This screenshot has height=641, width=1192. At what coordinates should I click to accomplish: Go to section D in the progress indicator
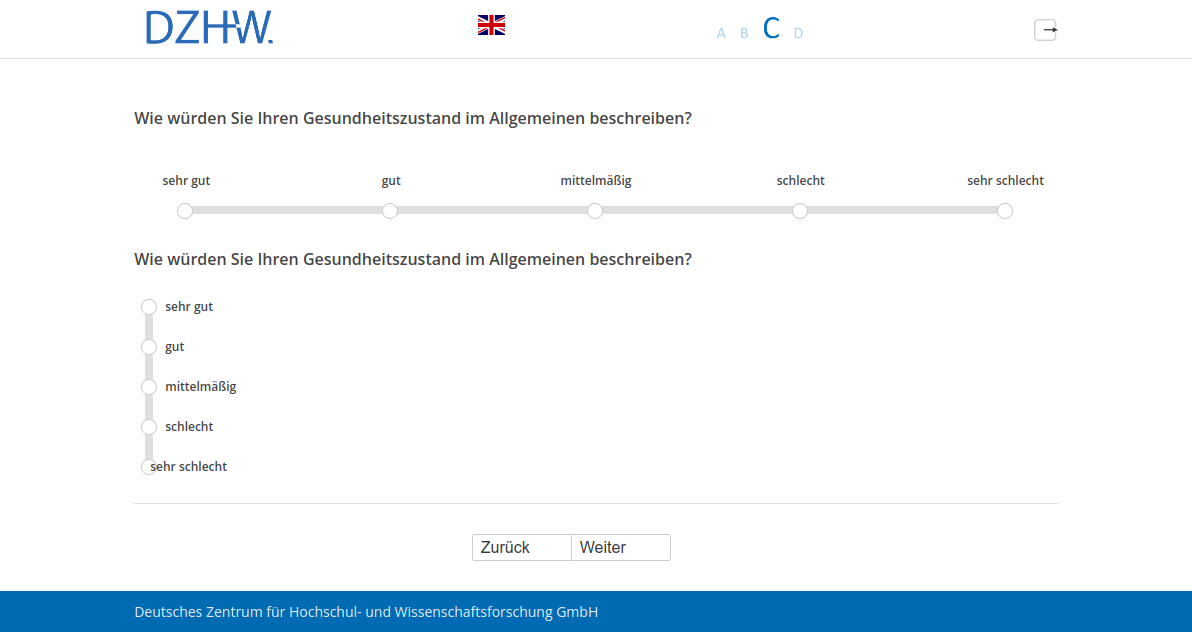[798, 33]
